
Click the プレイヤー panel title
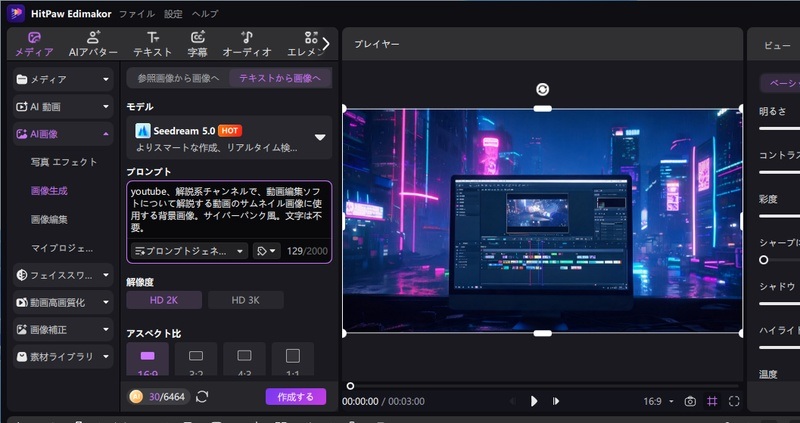pos(377,44)
